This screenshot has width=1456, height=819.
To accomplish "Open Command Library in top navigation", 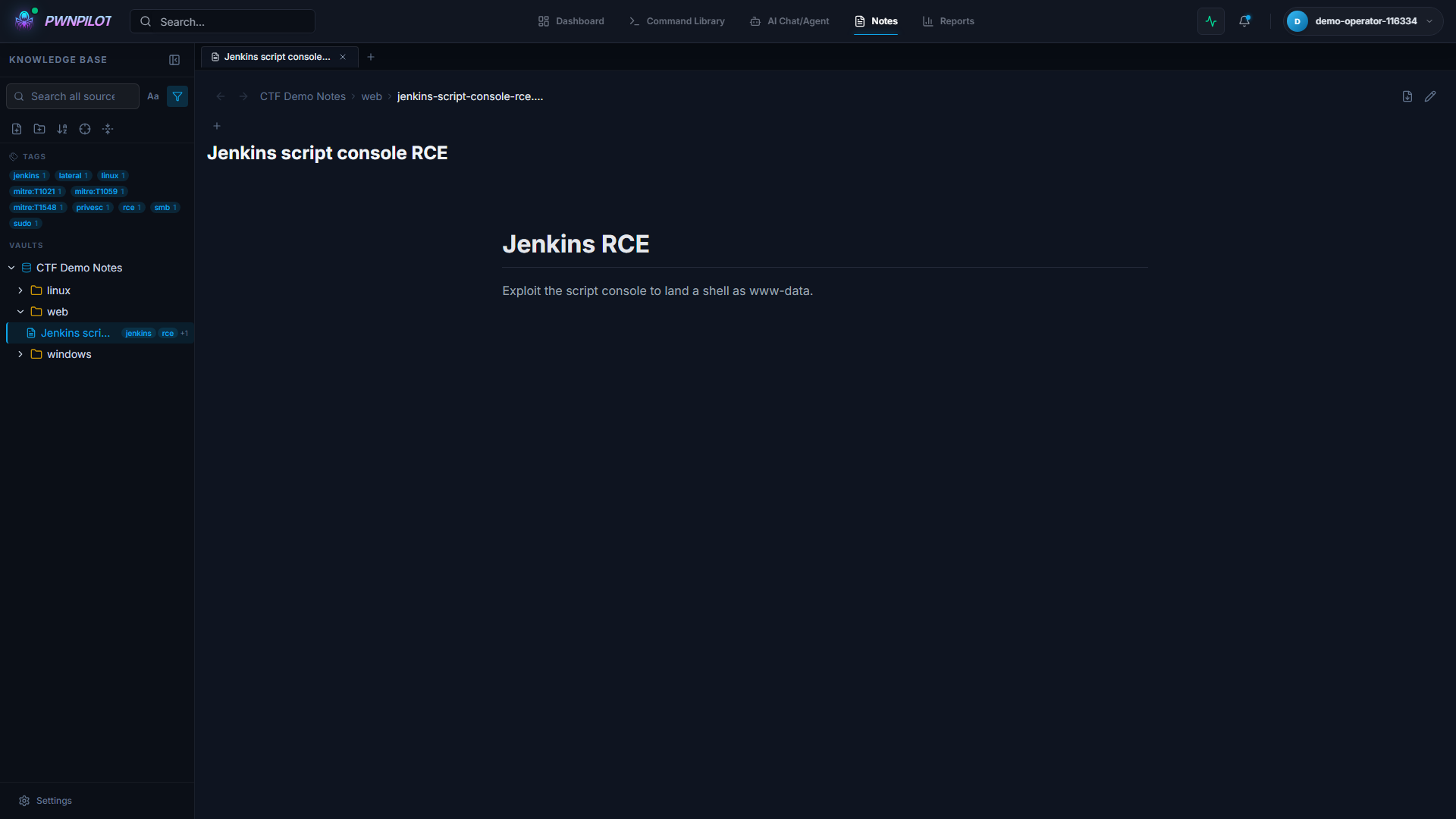I will (676, 21).
